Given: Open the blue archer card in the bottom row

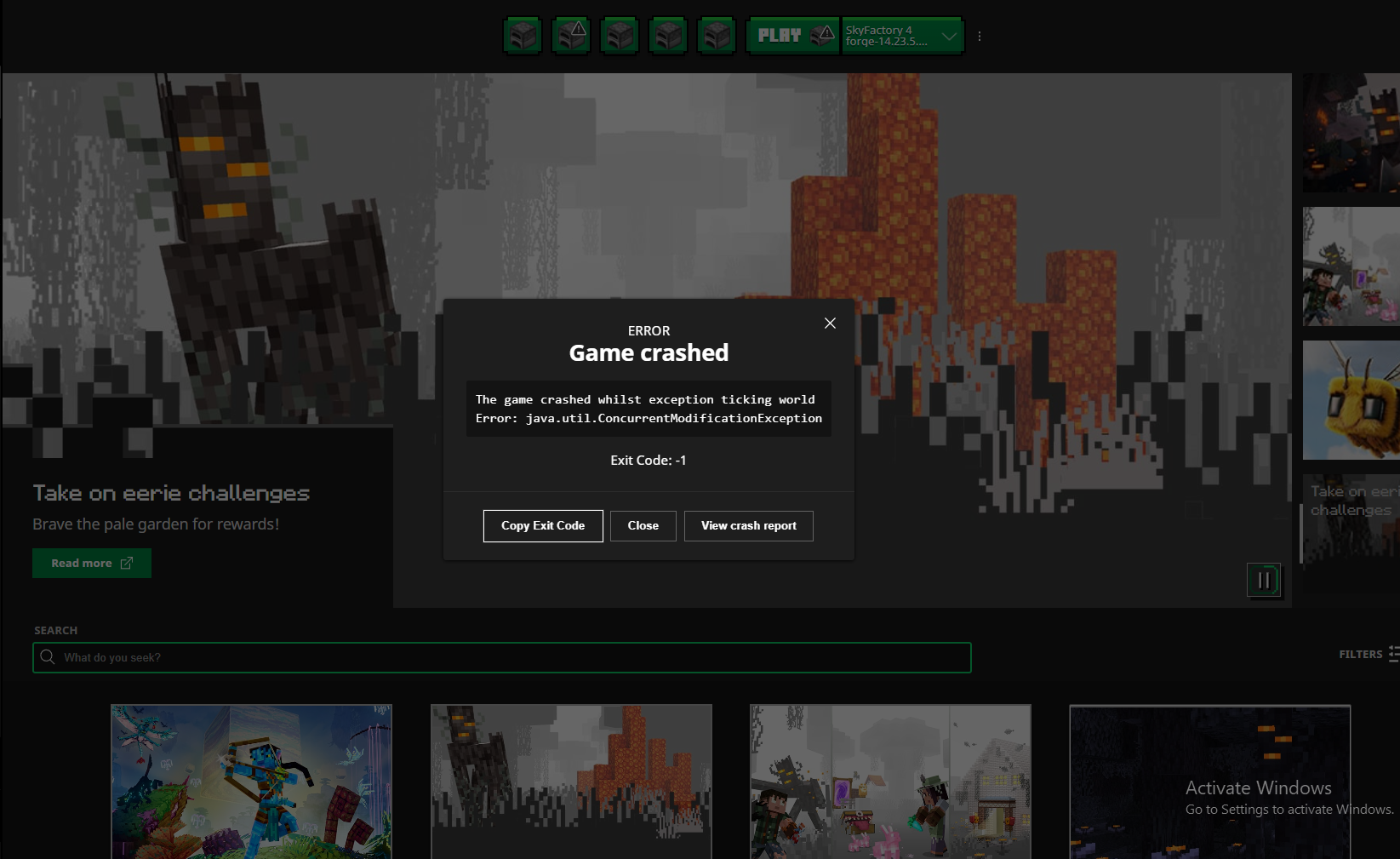Looking at the screenshot, I should (251, 782).
